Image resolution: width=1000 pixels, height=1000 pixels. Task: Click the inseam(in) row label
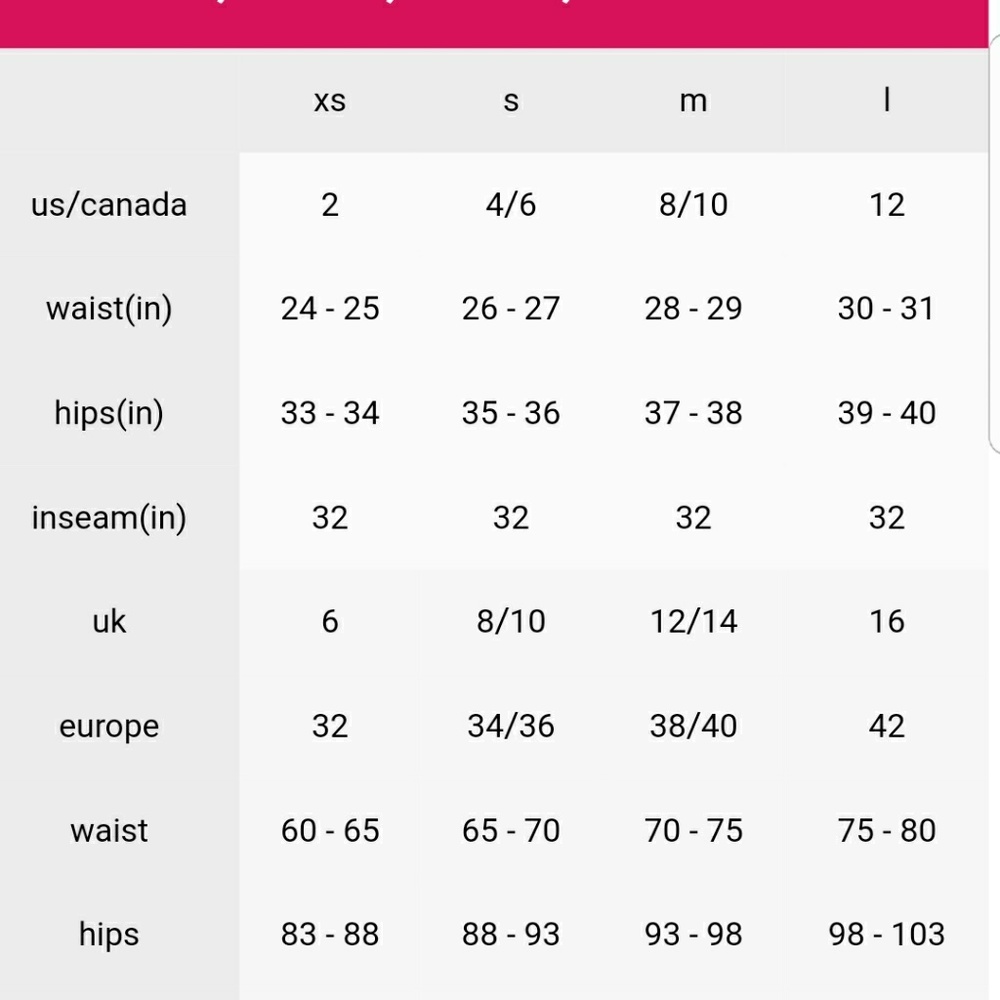[109, 518]
